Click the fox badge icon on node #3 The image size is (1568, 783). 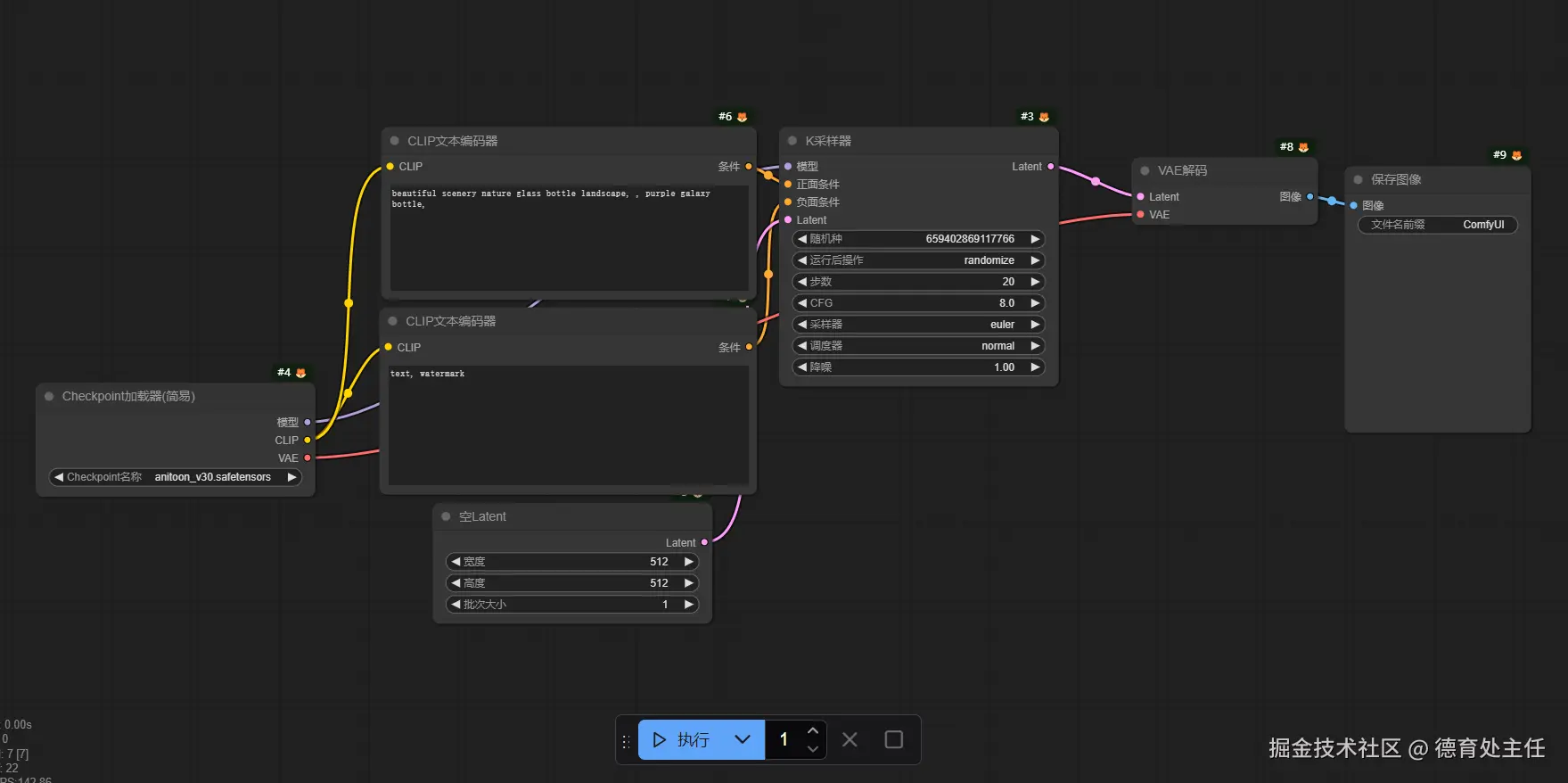pos(1044,117)
